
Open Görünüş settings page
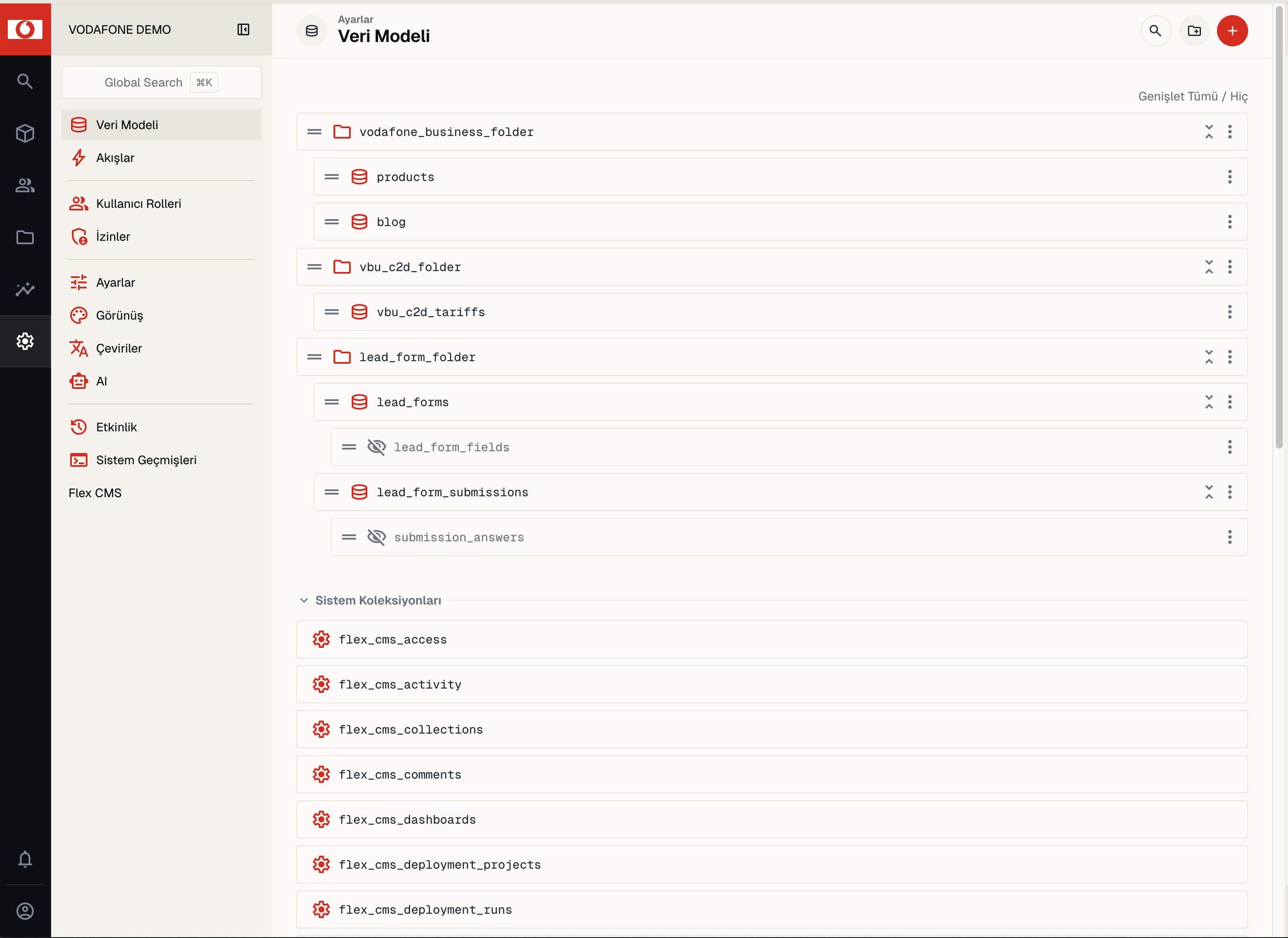(x=161, y=315)
